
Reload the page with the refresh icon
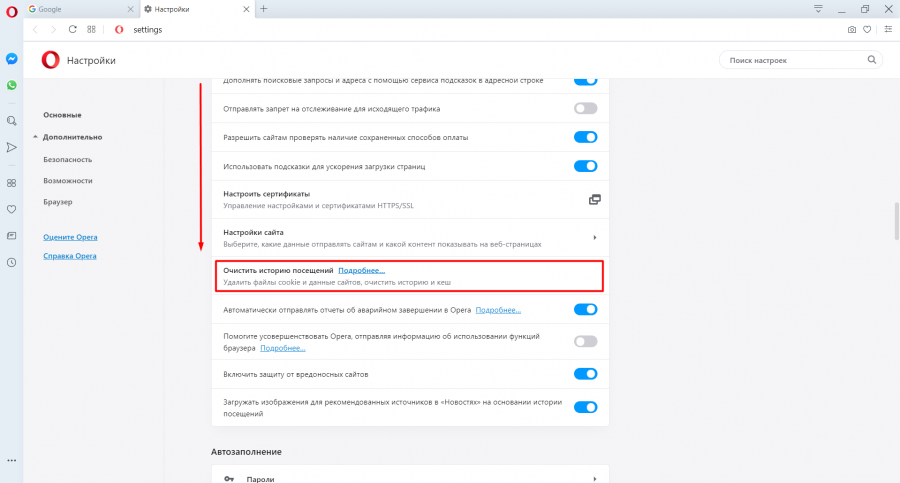tap(72, 30)
